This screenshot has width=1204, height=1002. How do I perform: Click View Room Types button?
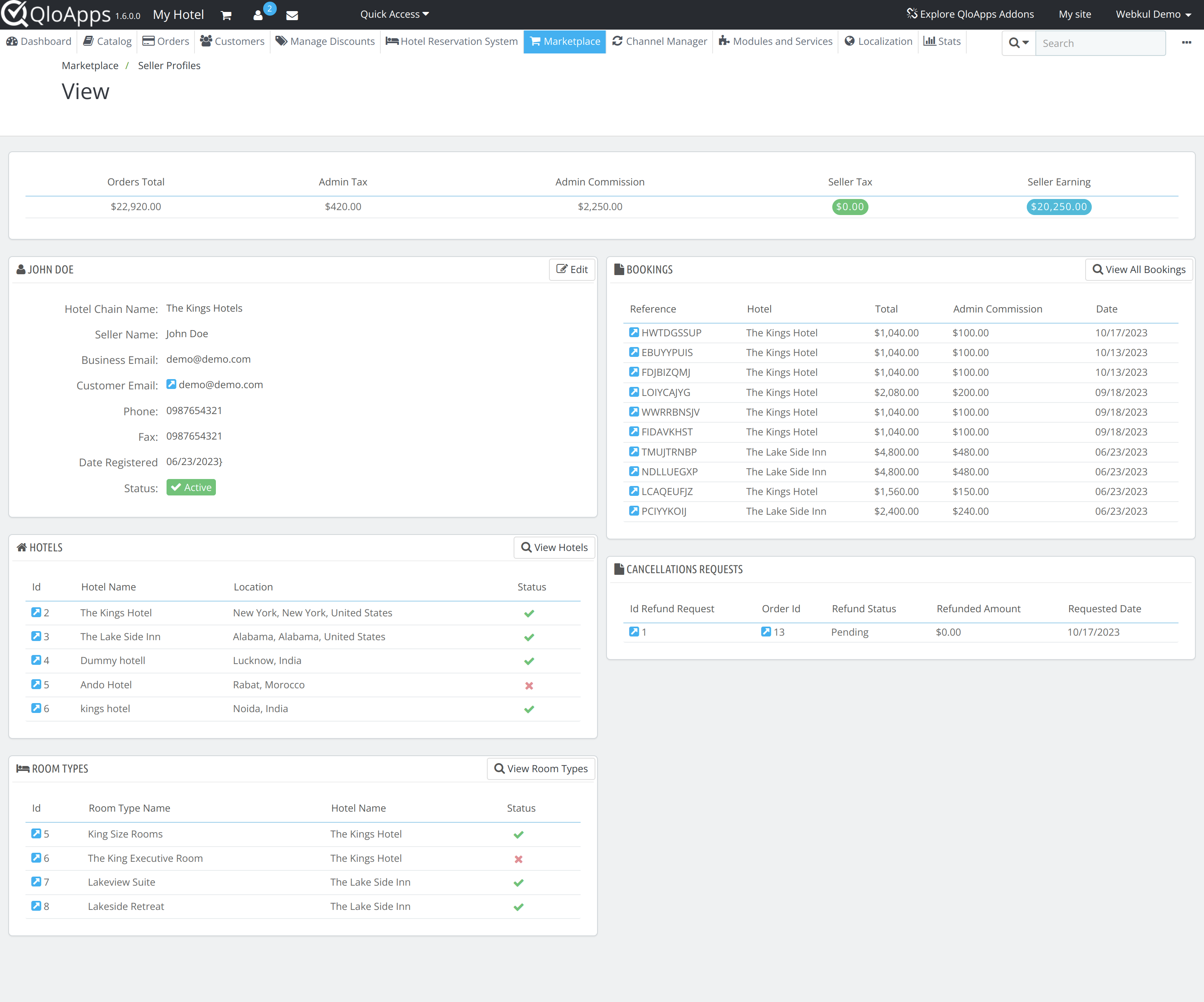[x=541, y=769]
